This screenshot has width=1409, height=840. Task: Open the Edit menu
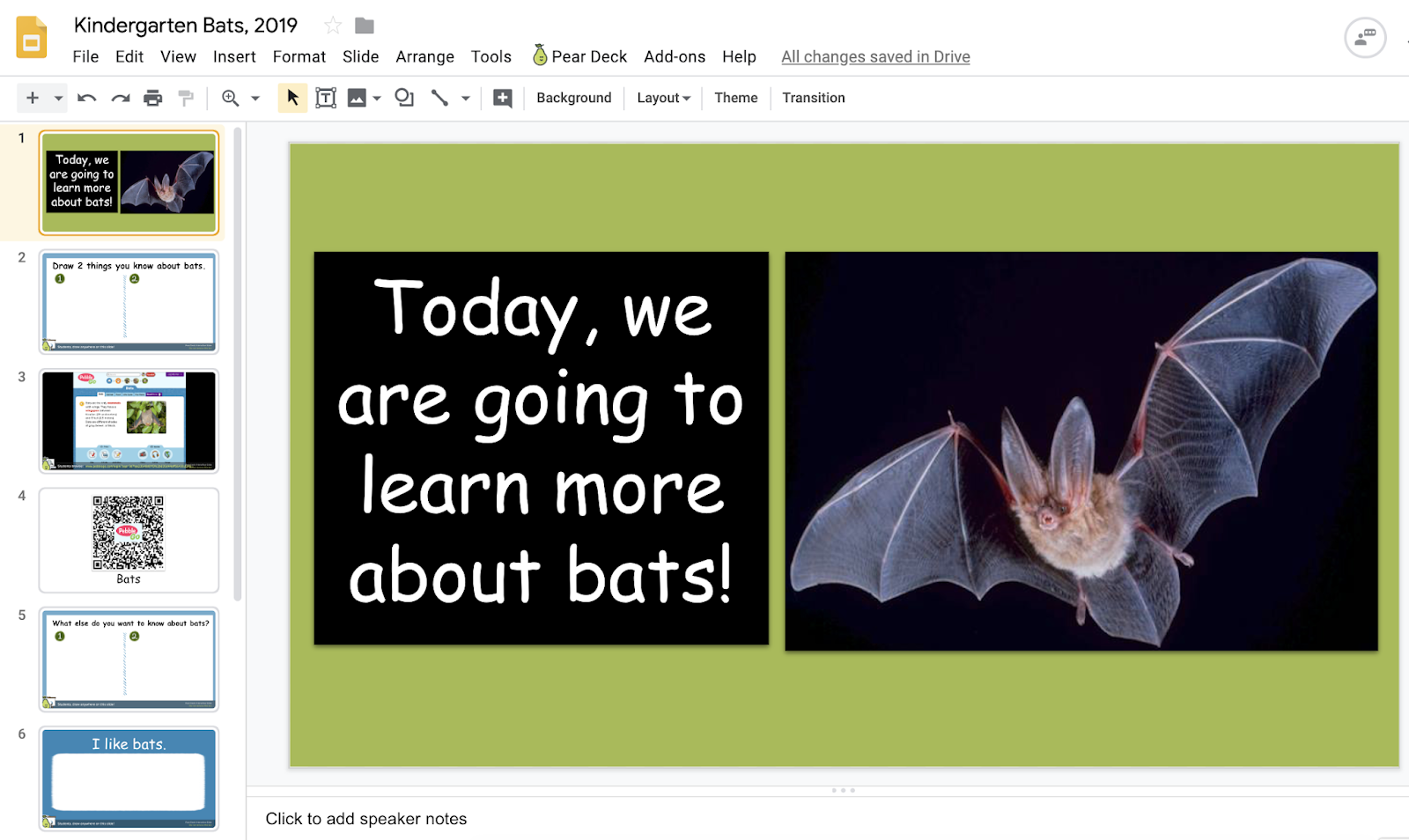[129, 56]
